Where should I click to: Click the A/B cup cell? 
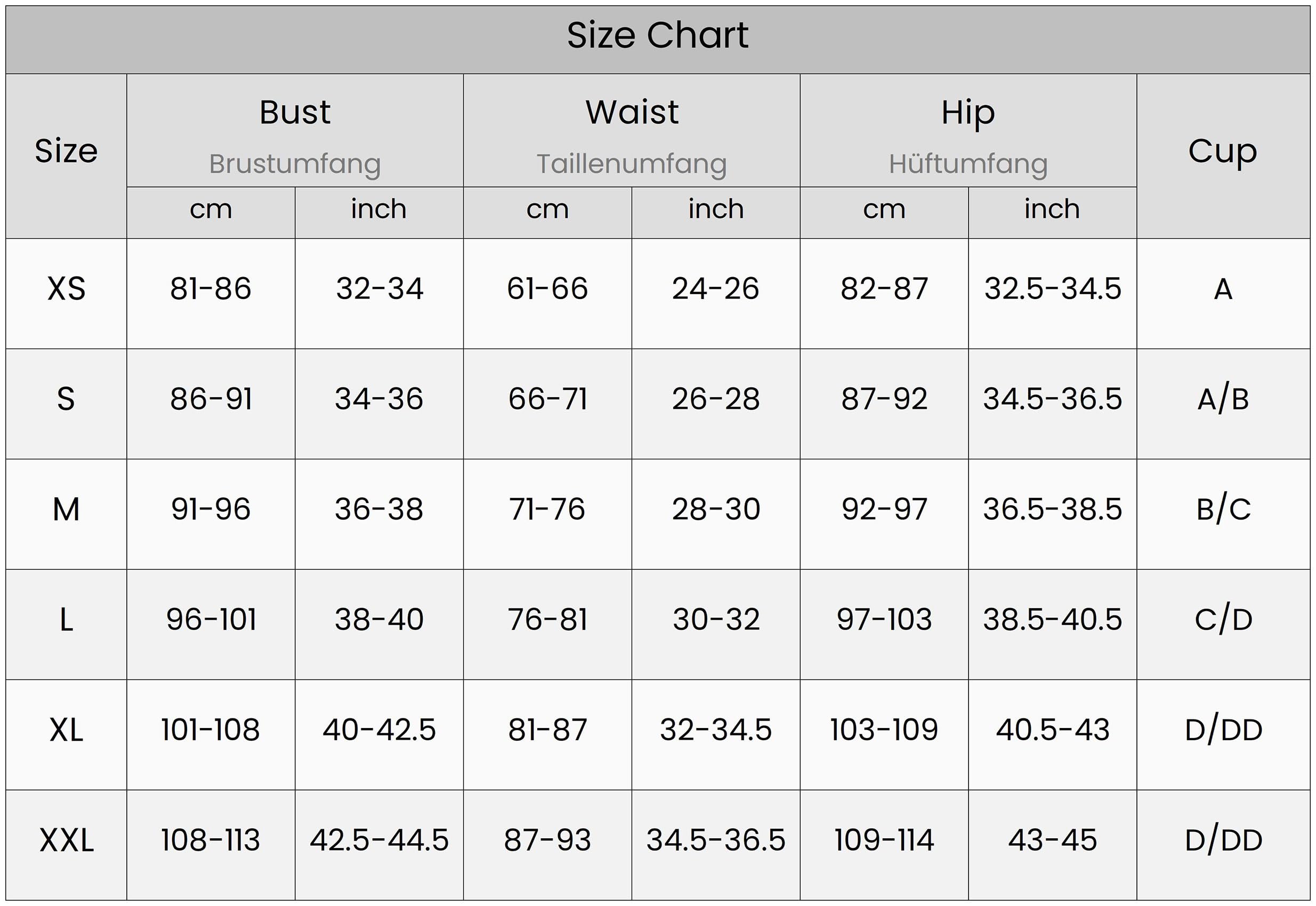click(x=1223, y=399)
